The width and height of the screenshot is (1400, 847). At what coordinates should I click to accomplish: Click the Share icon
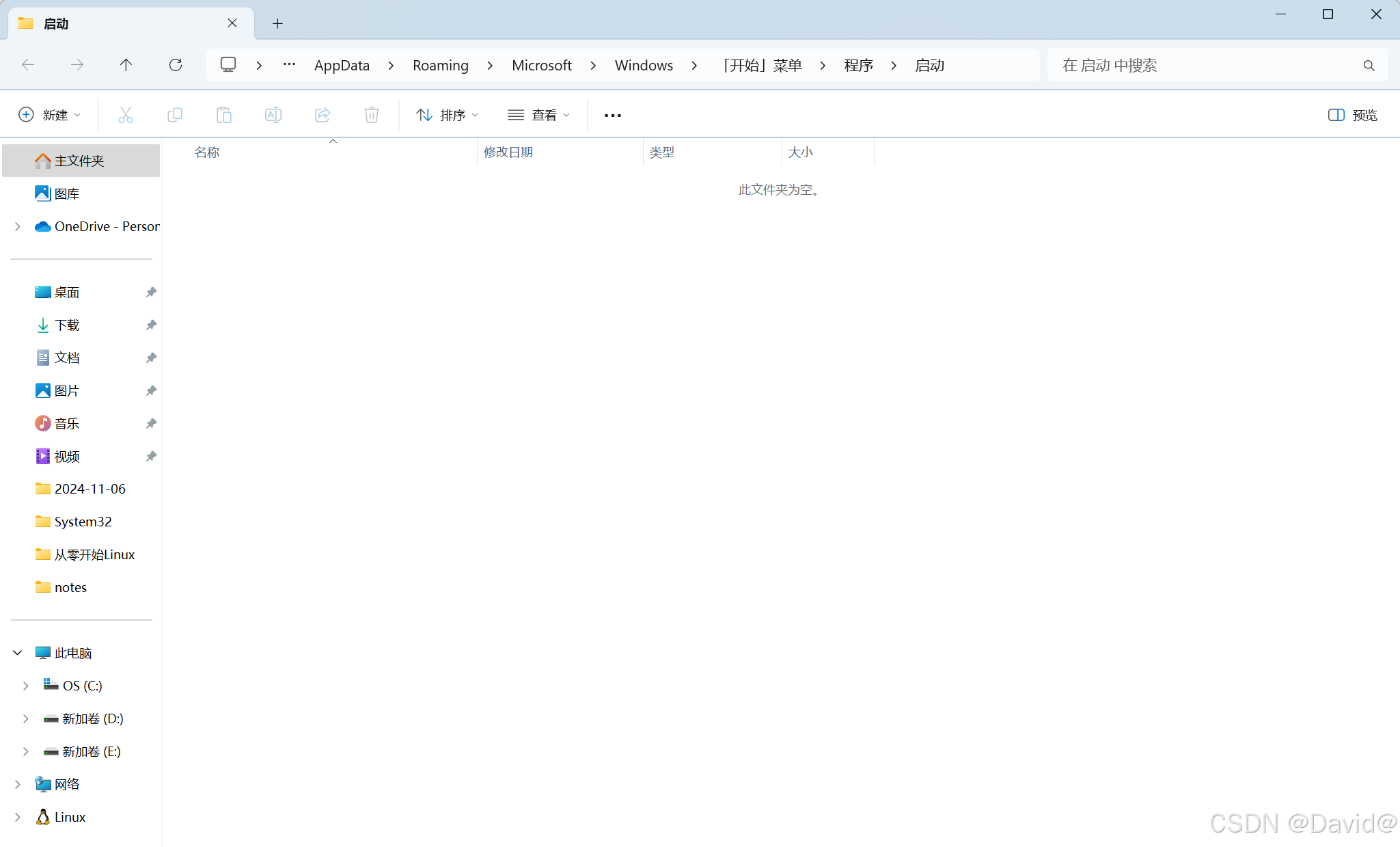point(322,115)
